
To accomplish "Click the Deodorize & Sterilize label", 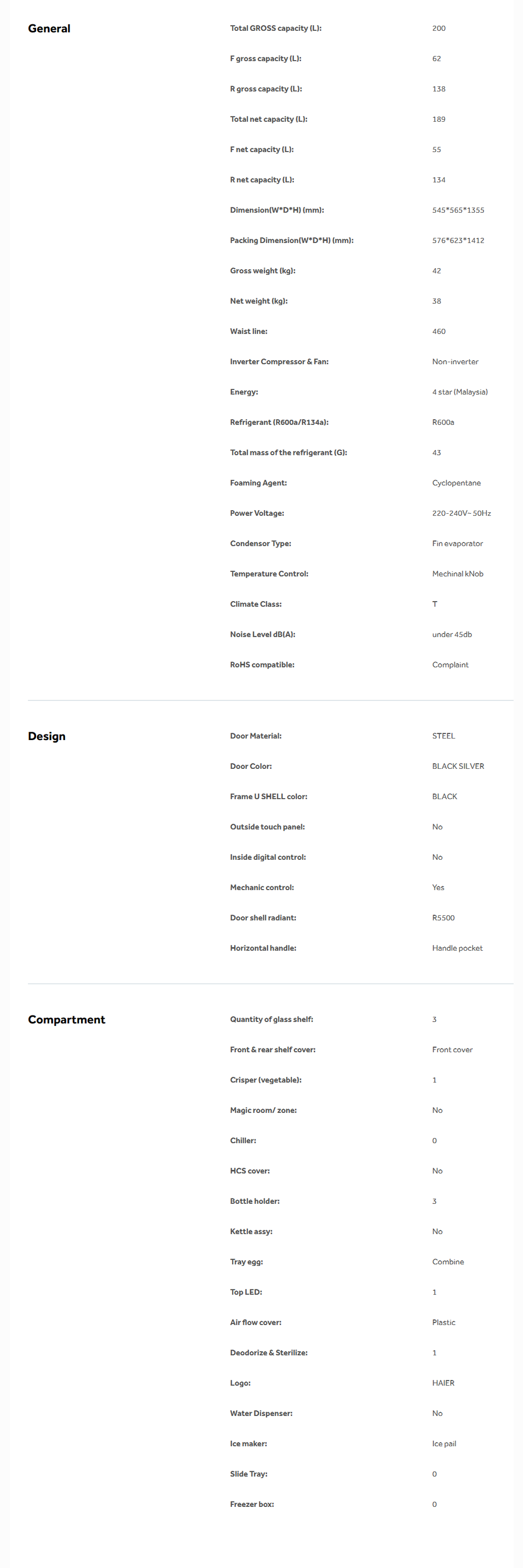I will (x=268, y=1353).
